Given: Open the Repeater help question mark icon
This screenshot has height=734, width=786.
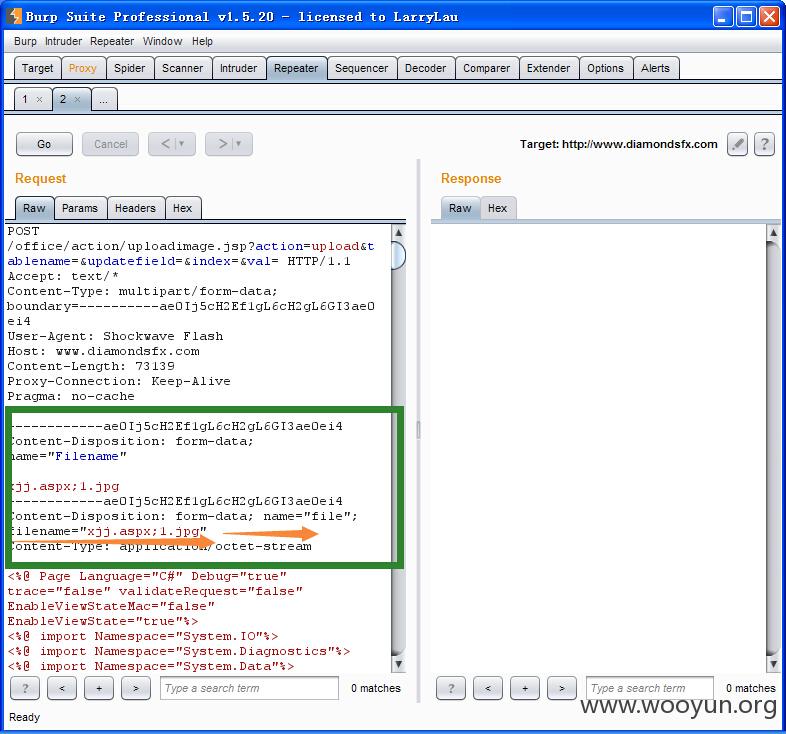Looking at the screenshot, I should point(764,144).
